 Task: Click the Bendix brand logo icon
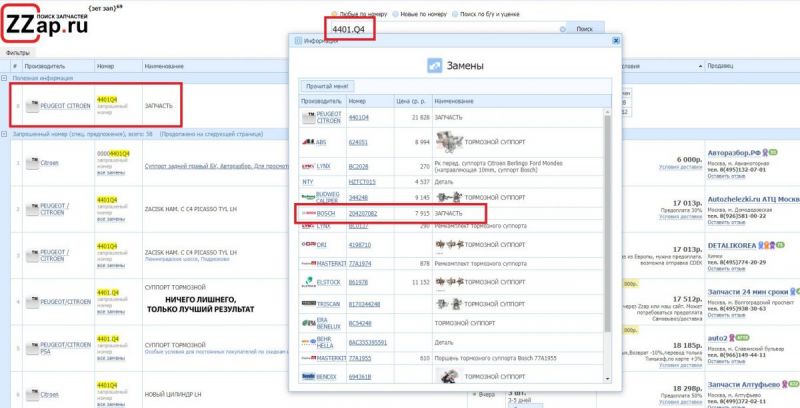[309, 376]
